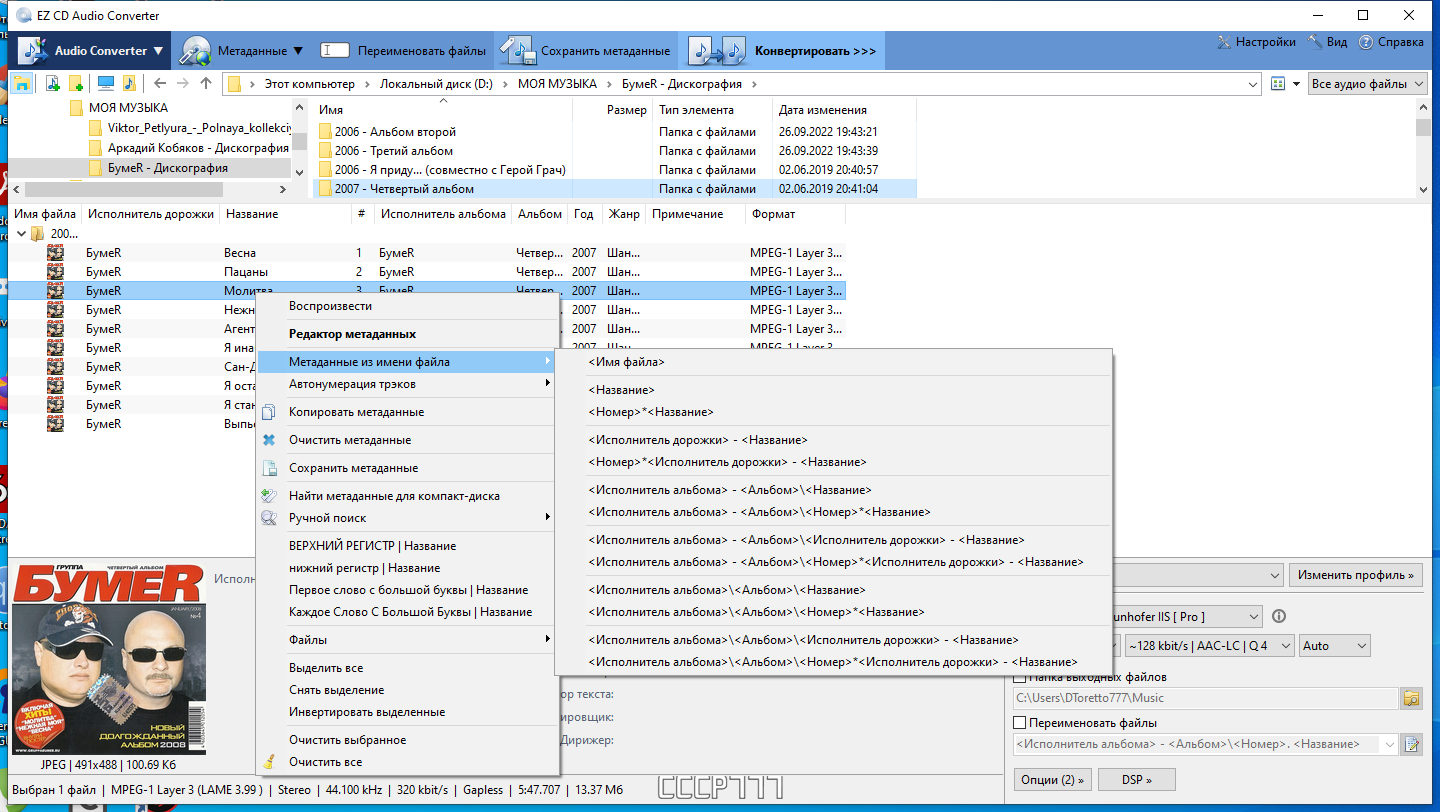Open the Файлы submenu
The width and height of the screenshot is (1440, 812).
[x=407, y=640]
